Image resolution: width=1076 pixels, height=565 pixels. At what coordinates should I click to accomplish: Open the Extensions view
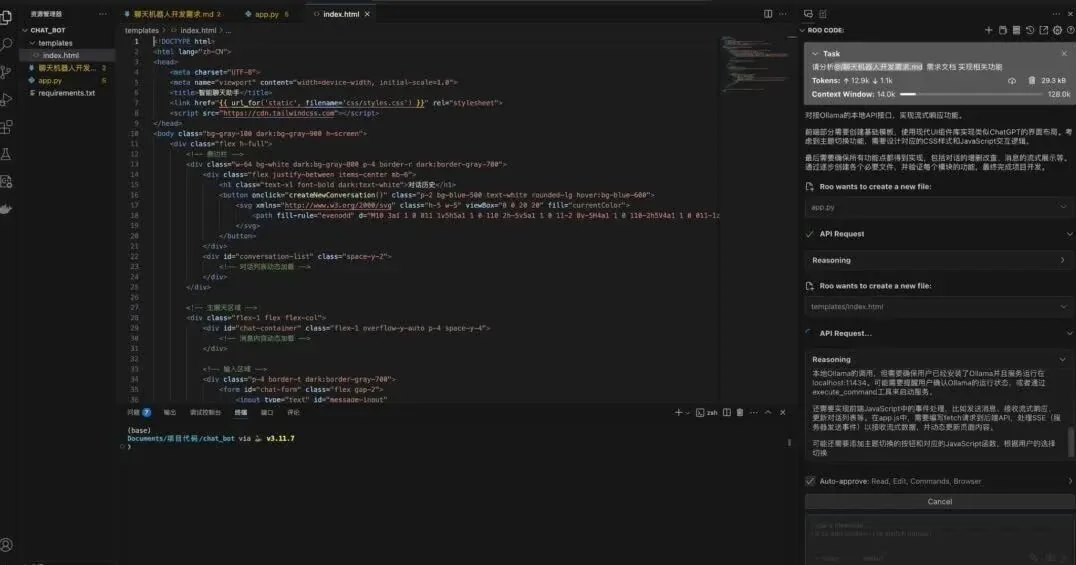[6, 127]
